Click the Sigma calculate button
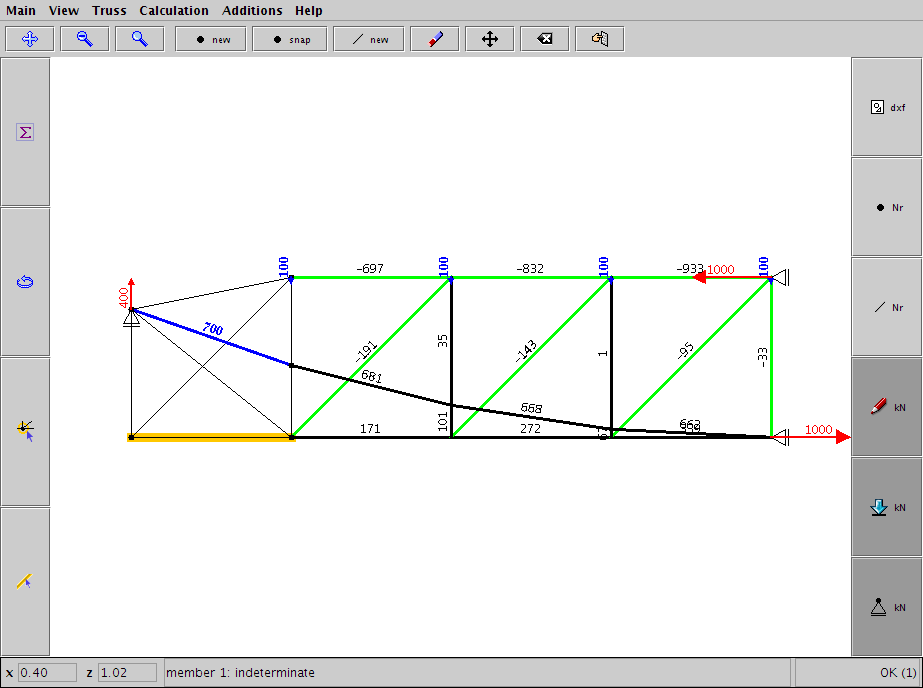This screenshot has width=923, height=688. [26, 132]
